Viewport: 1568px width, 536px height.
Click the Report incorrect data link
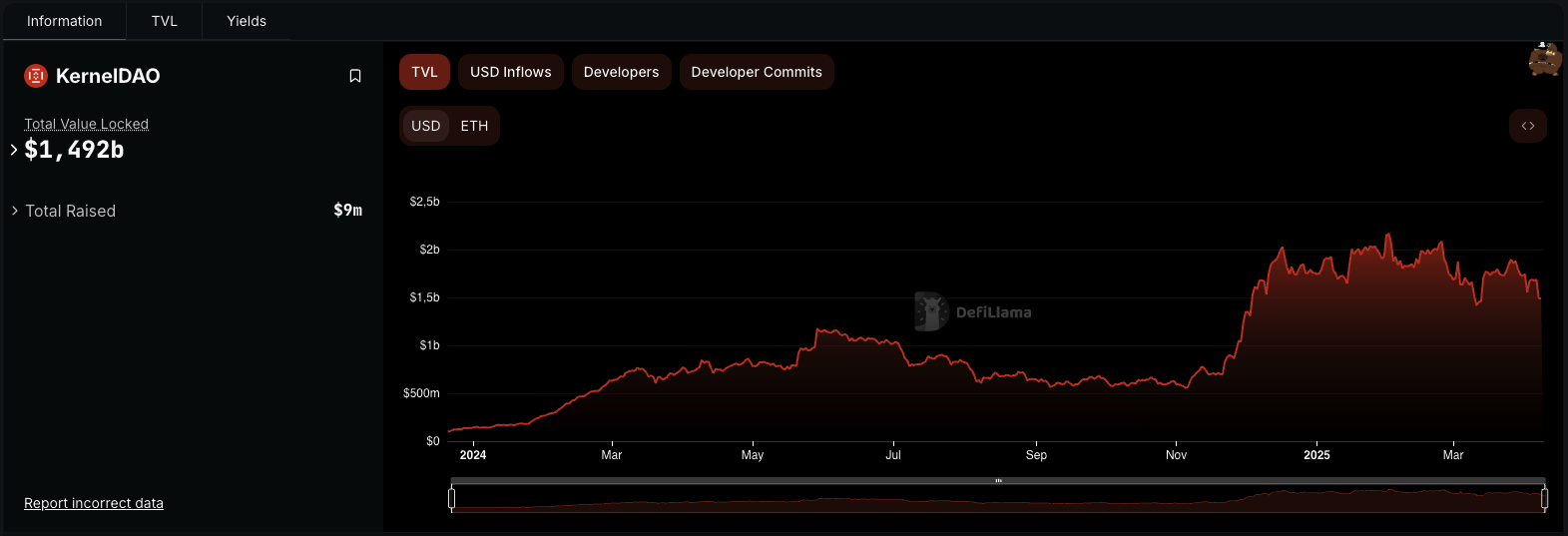pyautogui.click(x=94, y=503)
